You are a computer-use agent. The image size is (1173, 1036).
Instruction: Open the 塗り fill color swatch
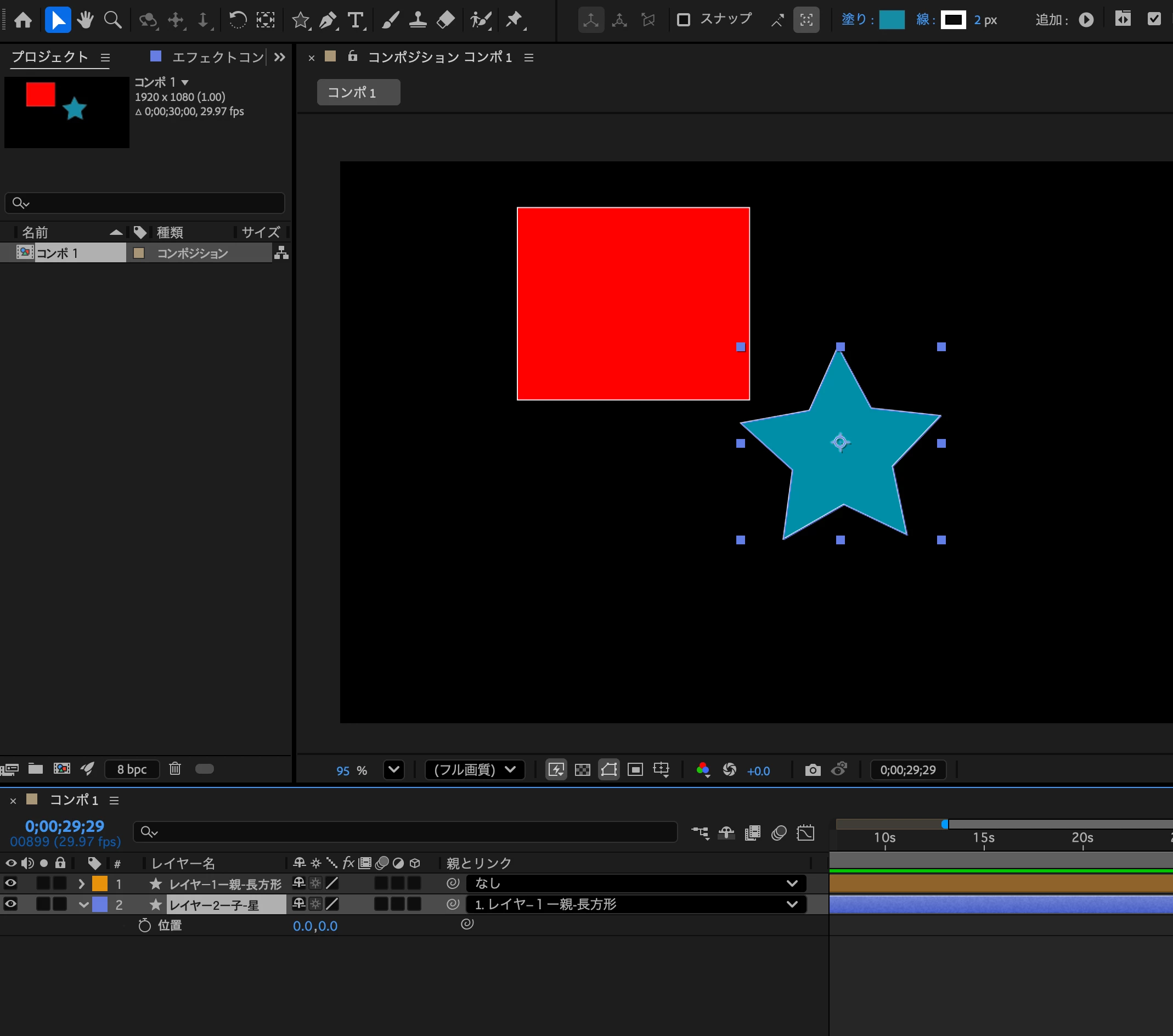(891, 20)
